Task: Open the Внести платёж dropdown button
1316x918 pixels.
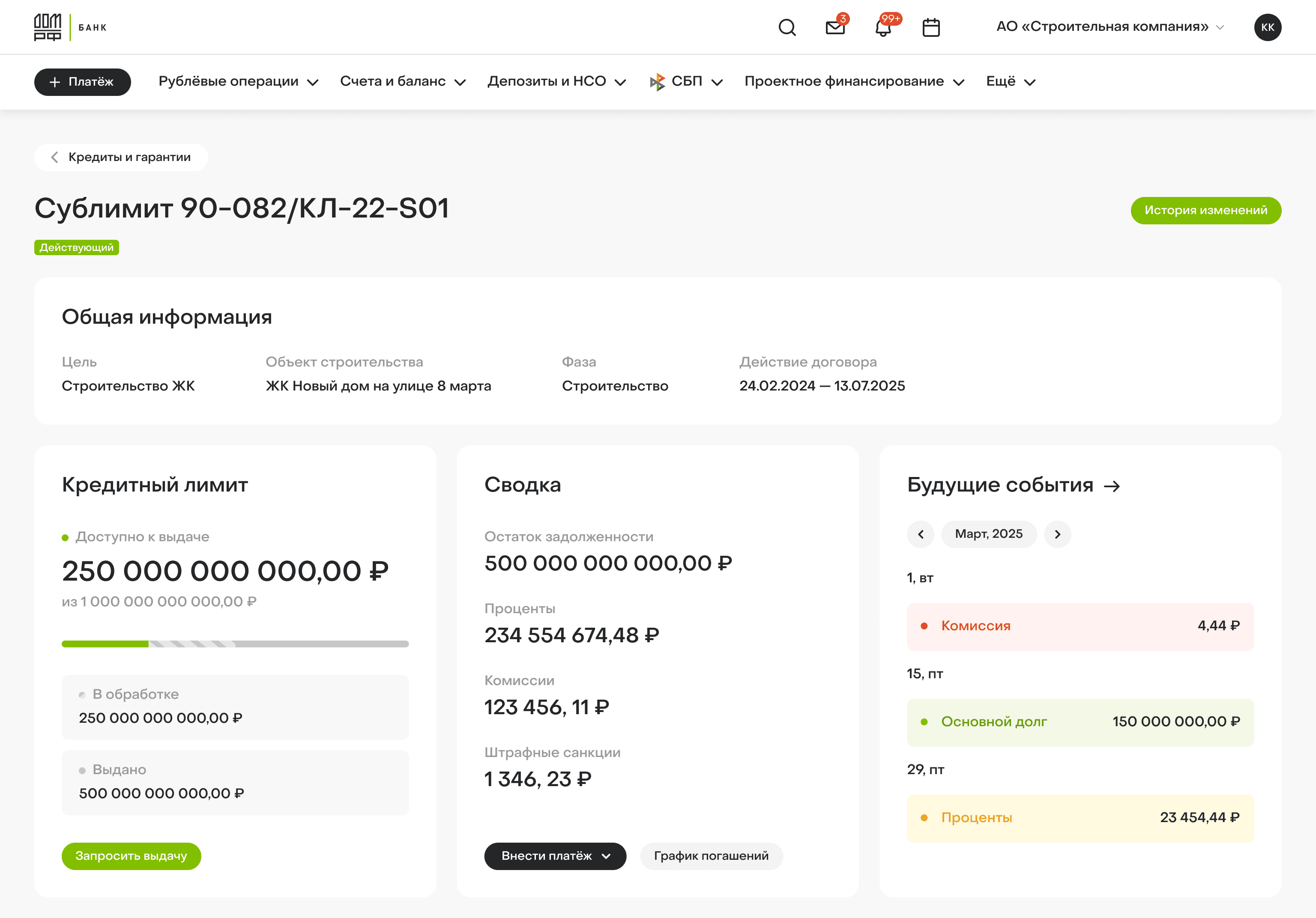Action: point(555,855)
